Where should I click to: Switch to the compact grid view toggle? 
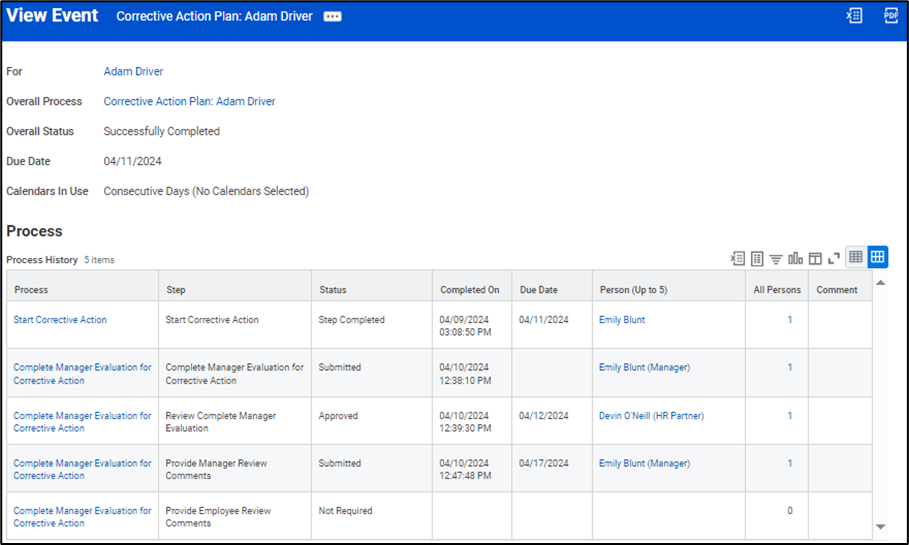[856, 257]
